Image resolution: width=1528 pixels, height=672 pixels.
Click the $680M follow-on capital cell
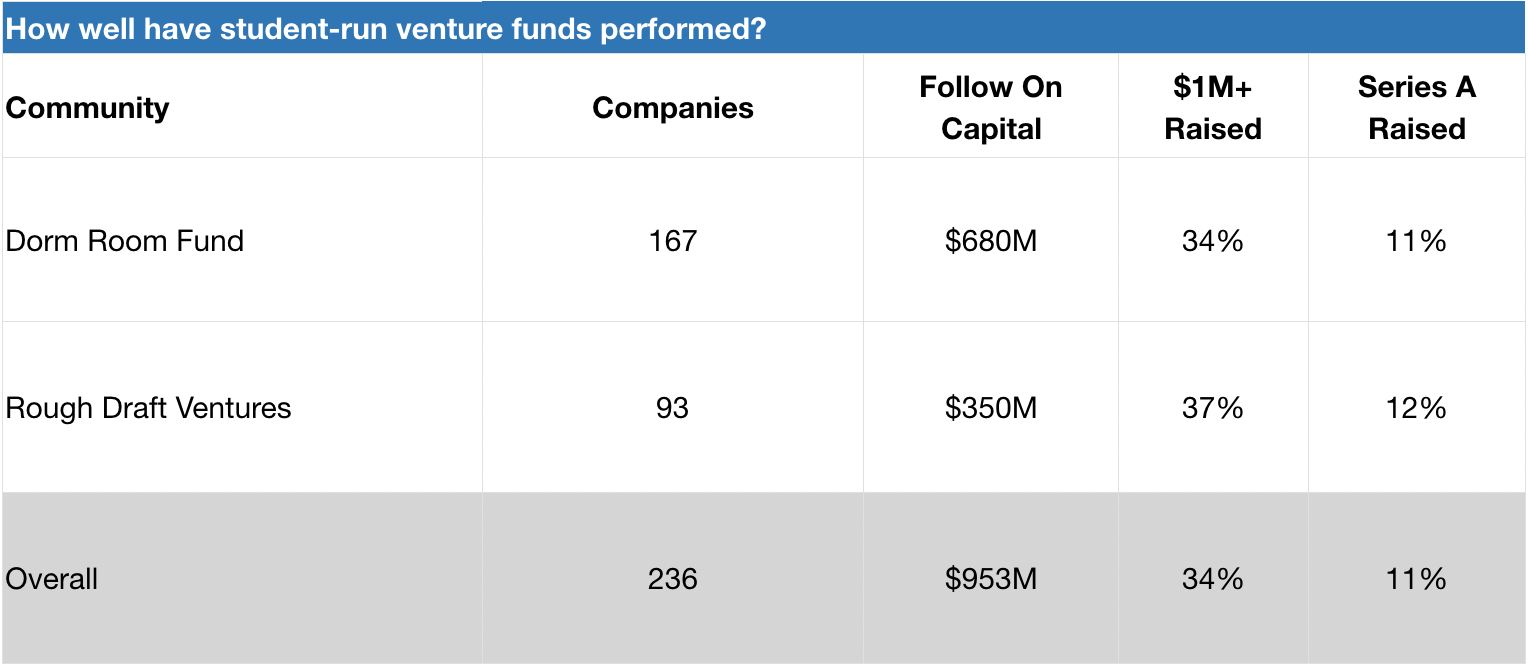click(x=990, y=241)
